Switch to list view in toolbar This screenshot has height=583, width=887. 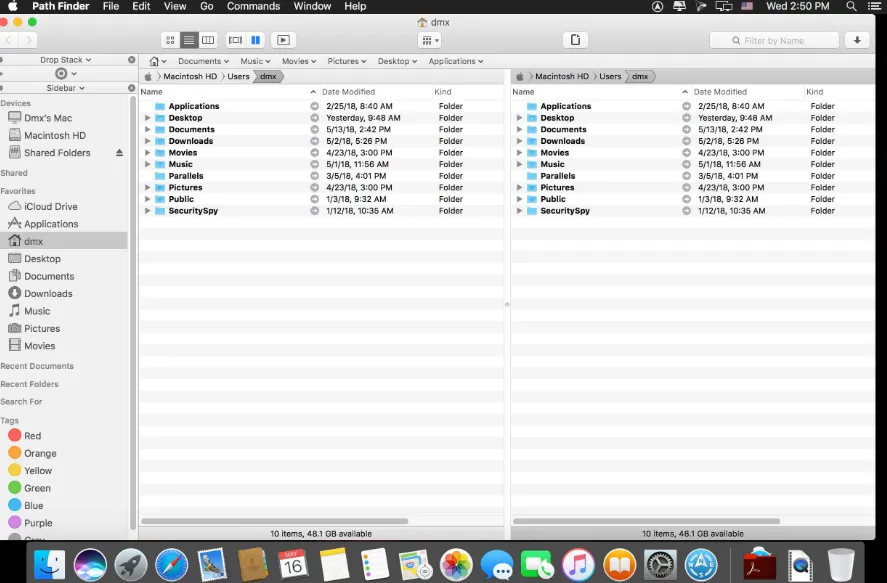click(189, 40)
